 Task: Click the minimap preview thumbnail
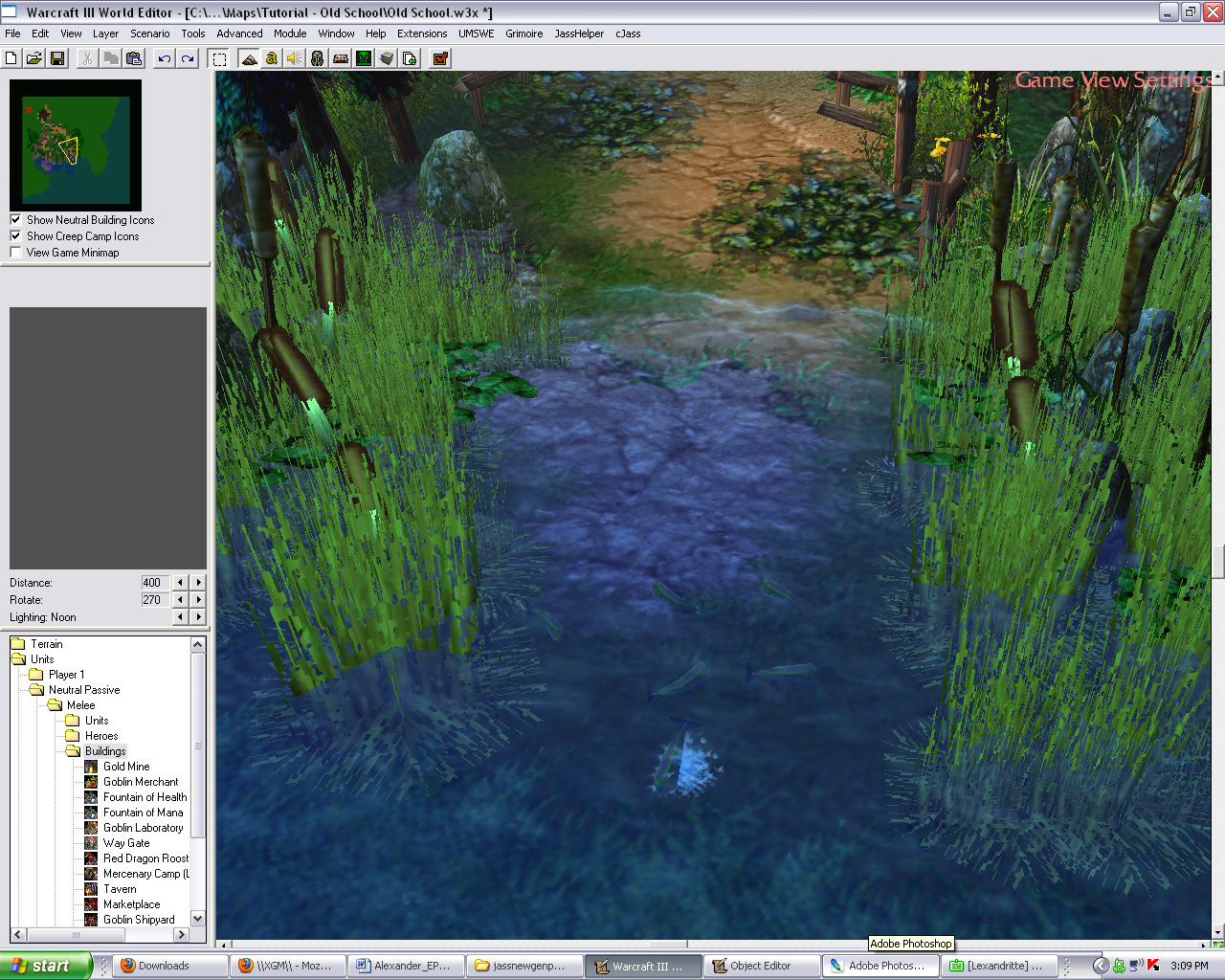click(76, 145)
